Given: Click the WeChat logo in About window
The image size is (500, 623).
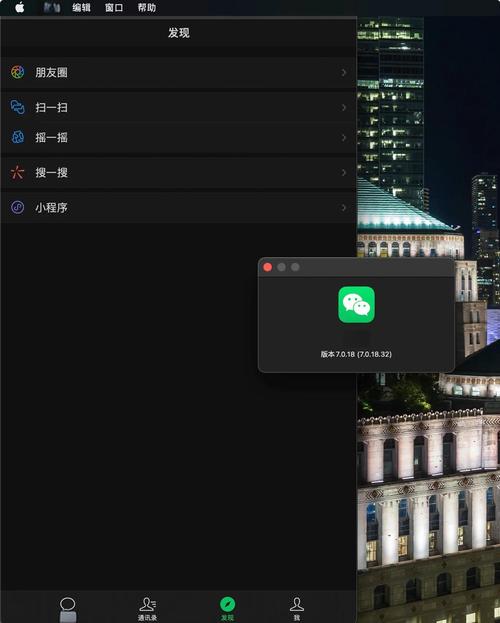Looking at the screenshot, I should 357,305.
